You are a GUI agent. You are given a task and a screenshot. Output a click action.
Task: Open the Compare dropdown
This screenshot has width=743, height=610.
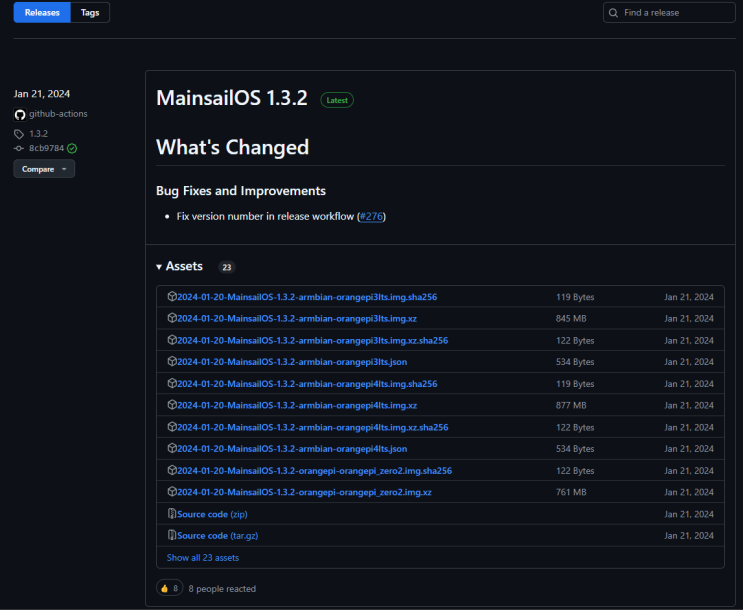coord(44,169)
